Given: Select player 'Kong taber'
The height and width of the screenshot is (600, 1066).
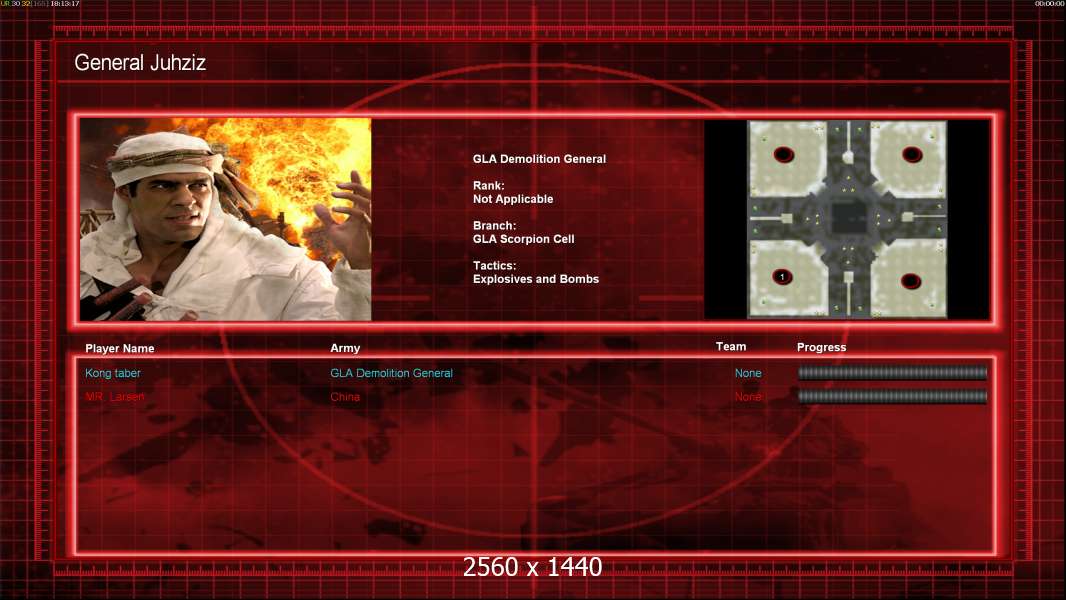Looking at the screenshot, I should coord(113,373).
